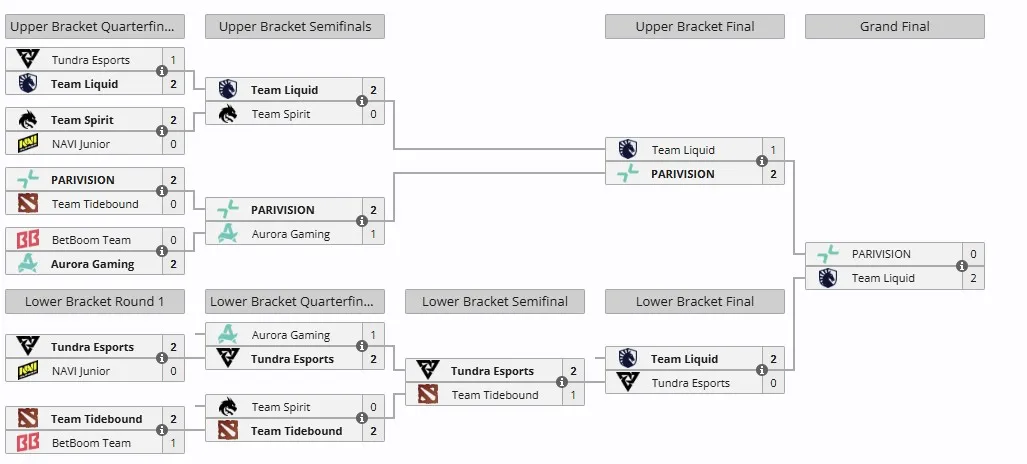The height and width of the screenshot is (464, 1027).
Task: Click PARIVISION logo in the Grand Final
Action: [828, 254]
